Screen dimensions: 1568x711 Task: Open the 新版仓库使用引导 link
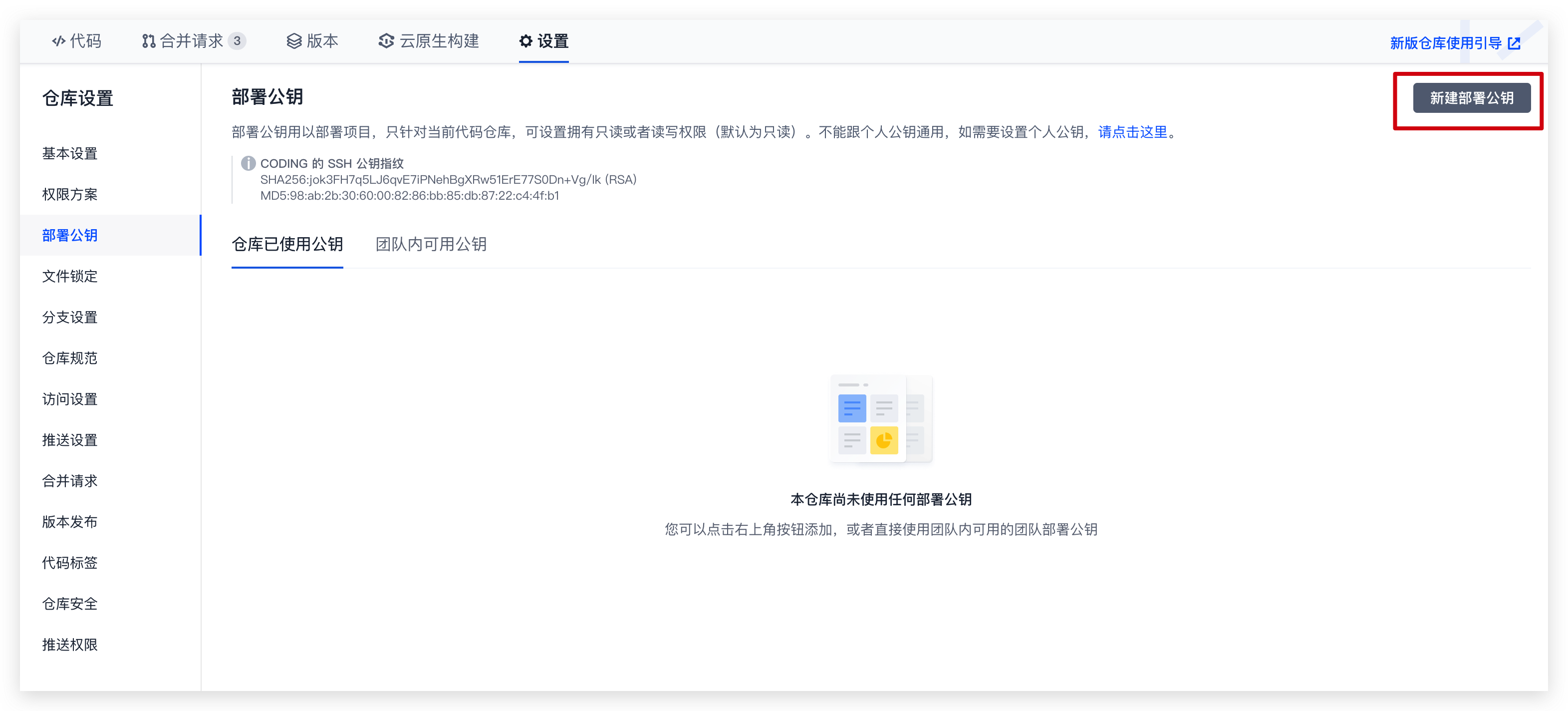pos(1455,43)
